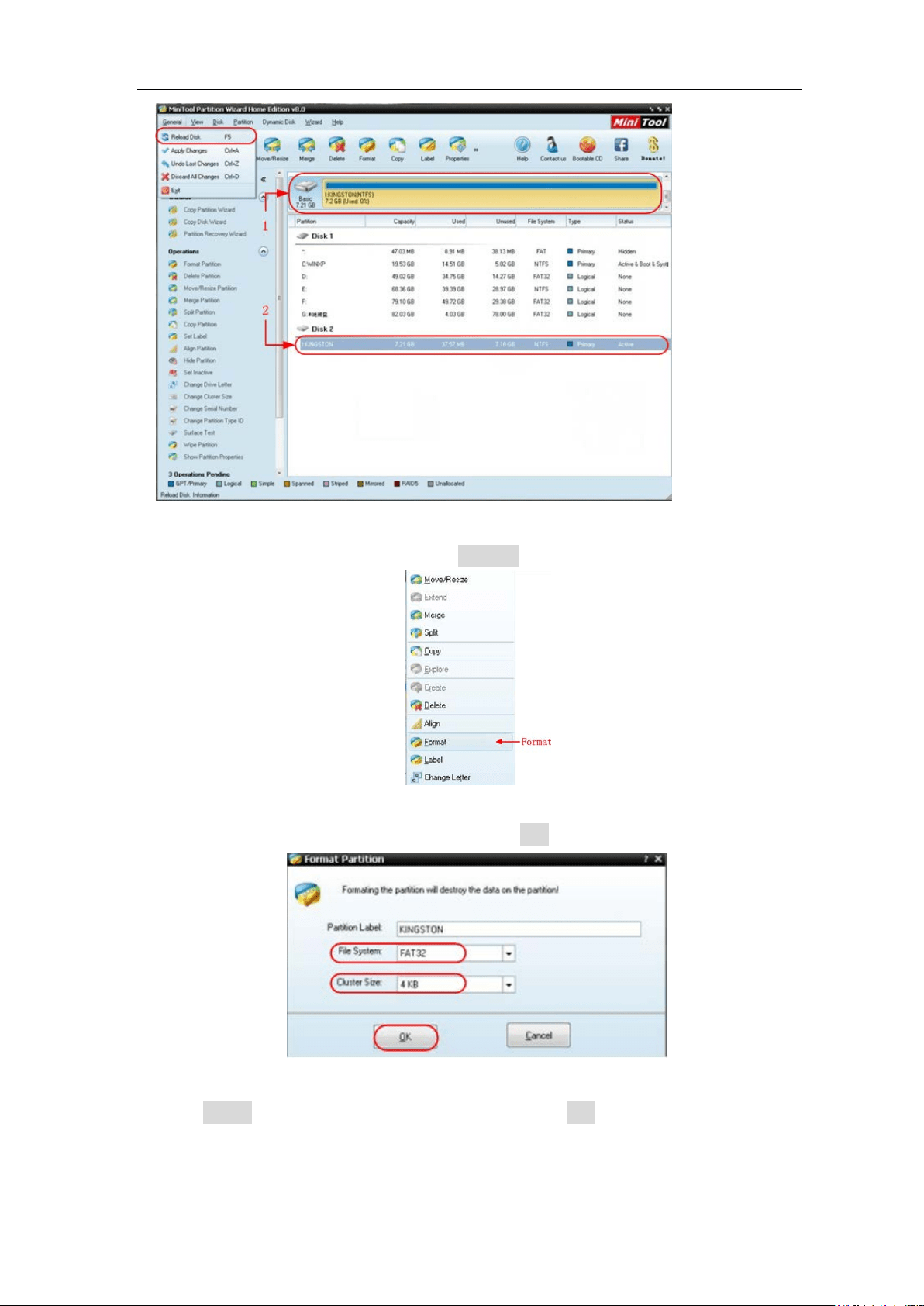
Task: Select Apply Changes in the General menu
Action: (206, 150)
